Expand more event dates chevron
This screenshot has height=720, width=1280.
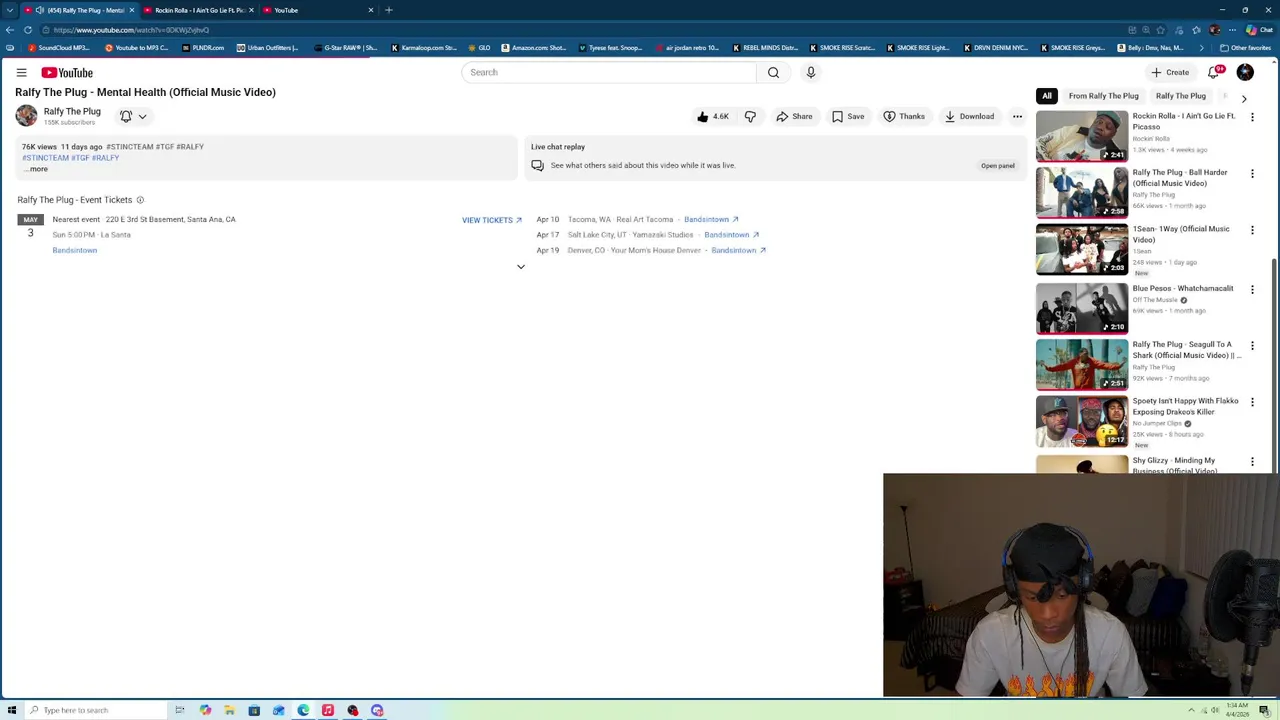[x=520, y=267]
